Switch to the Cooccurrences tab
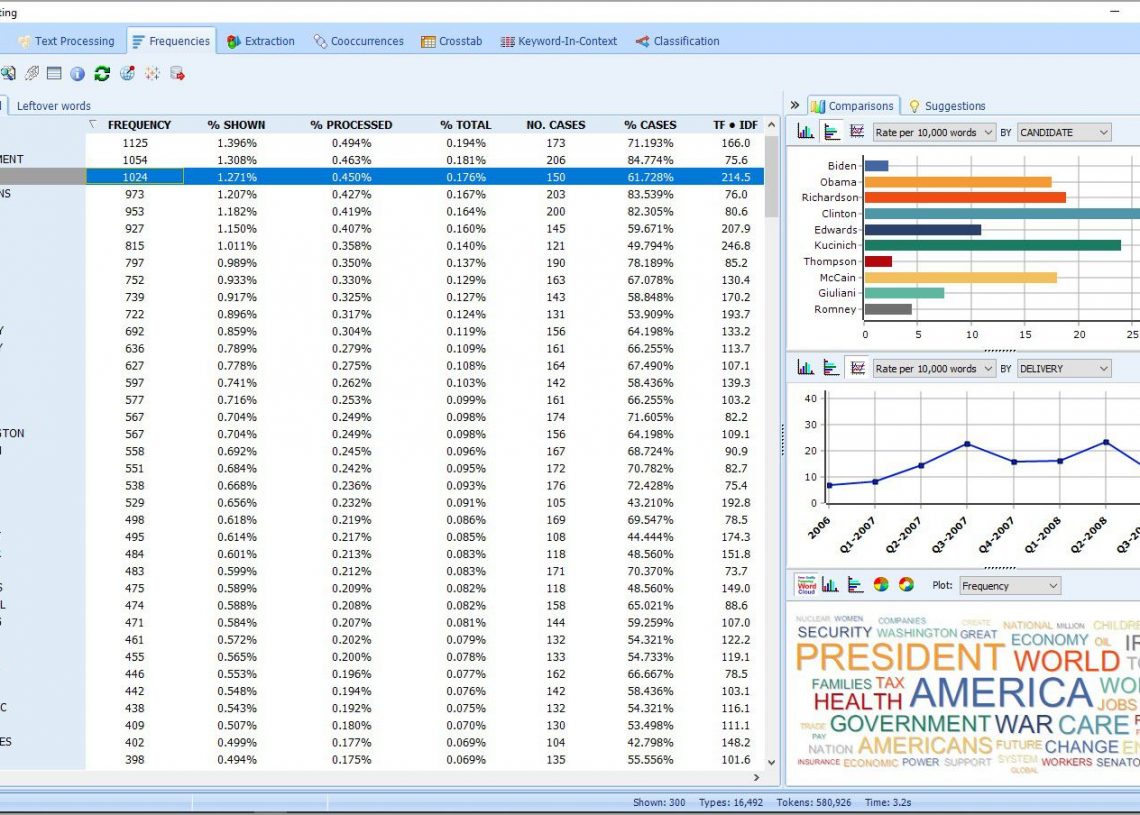Viewport: 1140px width, 815px height. pos(358,41)
